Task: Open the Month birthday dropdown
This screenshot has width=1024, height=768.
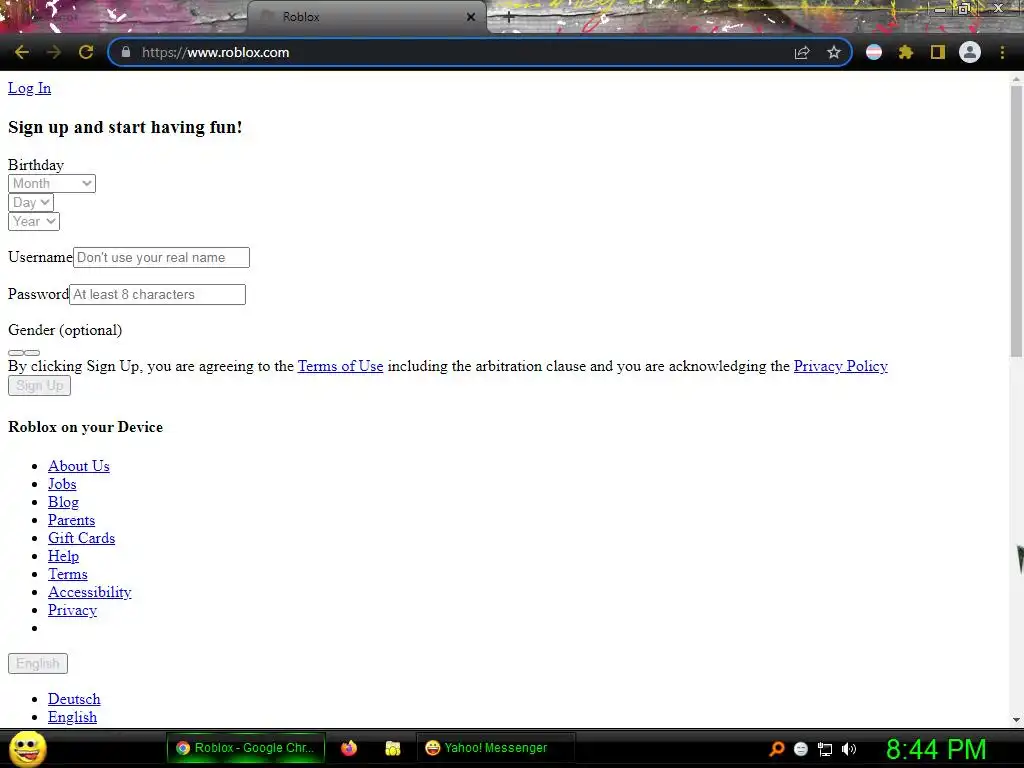Action: click(x=52, y=184)
